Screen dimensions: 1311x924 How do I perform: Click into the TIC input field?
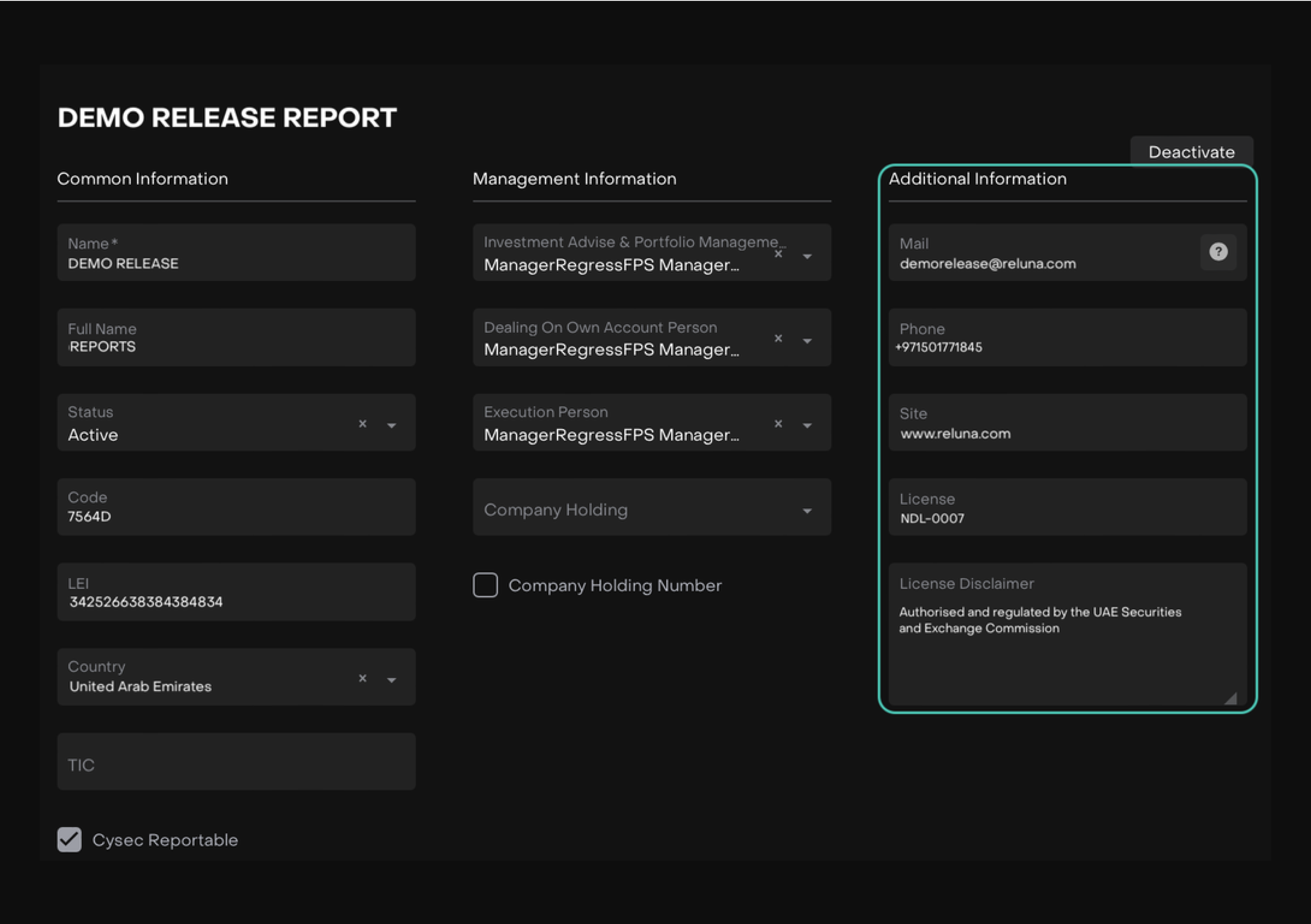[236, 762]
